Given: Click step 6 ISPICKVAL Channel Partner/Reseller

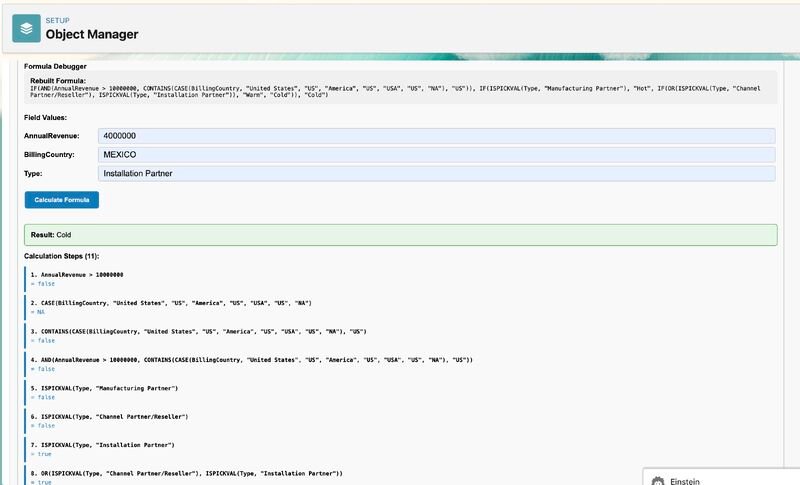Looking at the screenshot, I should pyautogui.click(x=109, y=417).
